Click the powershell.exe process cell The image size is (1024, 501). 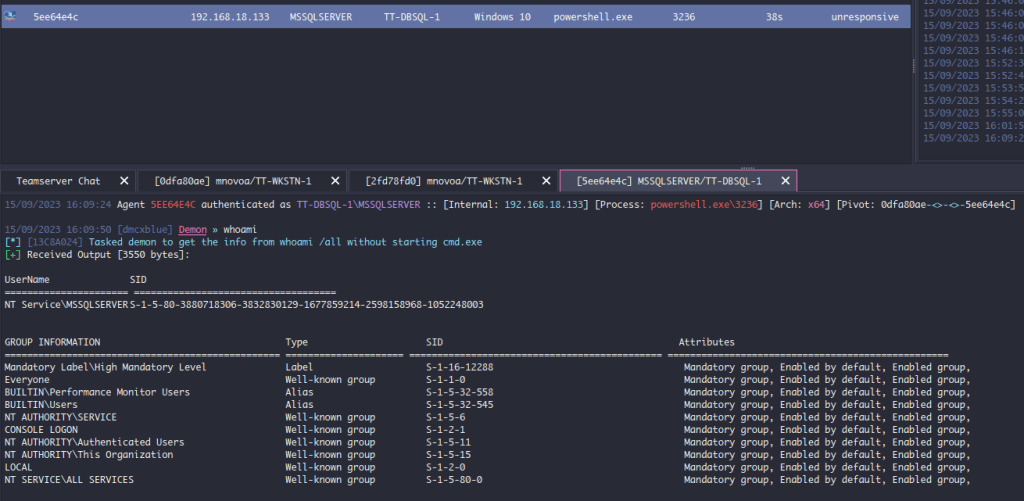click(x=592, y=17)
